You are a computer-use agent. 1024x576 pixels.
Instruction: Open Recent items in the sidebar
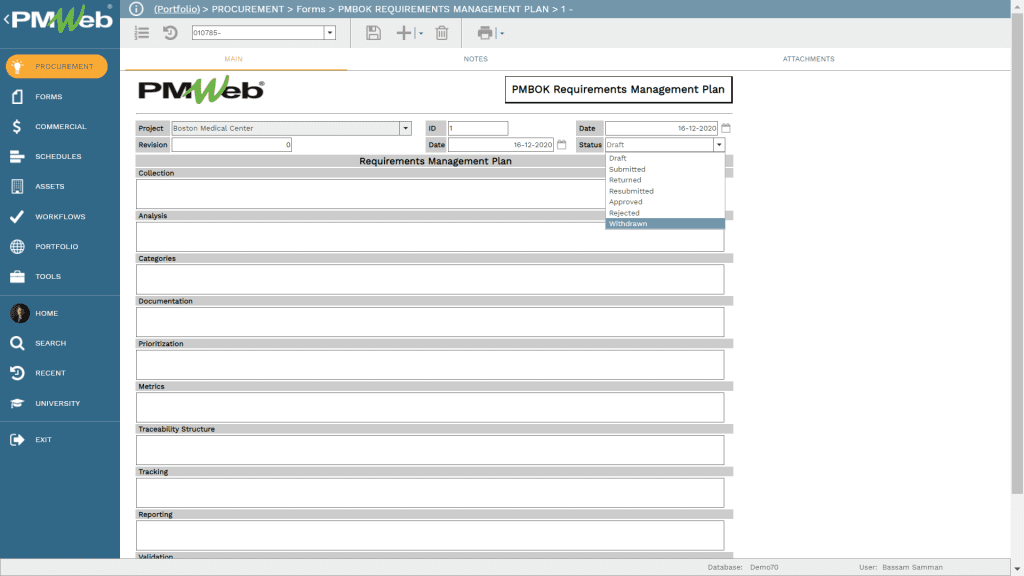(x=50, y=374)
